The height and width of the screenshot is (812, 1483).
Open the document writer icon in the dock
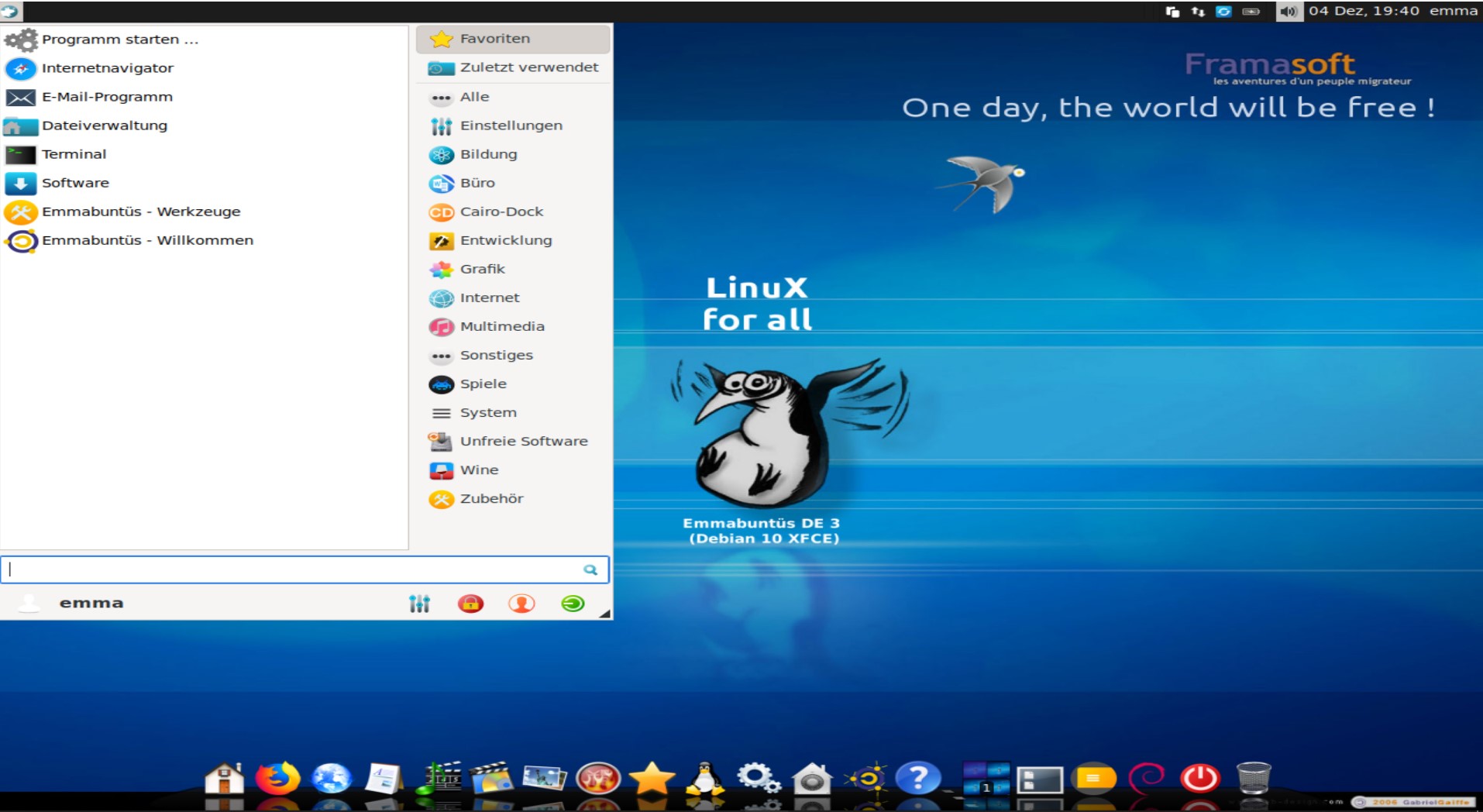(384, 779)
